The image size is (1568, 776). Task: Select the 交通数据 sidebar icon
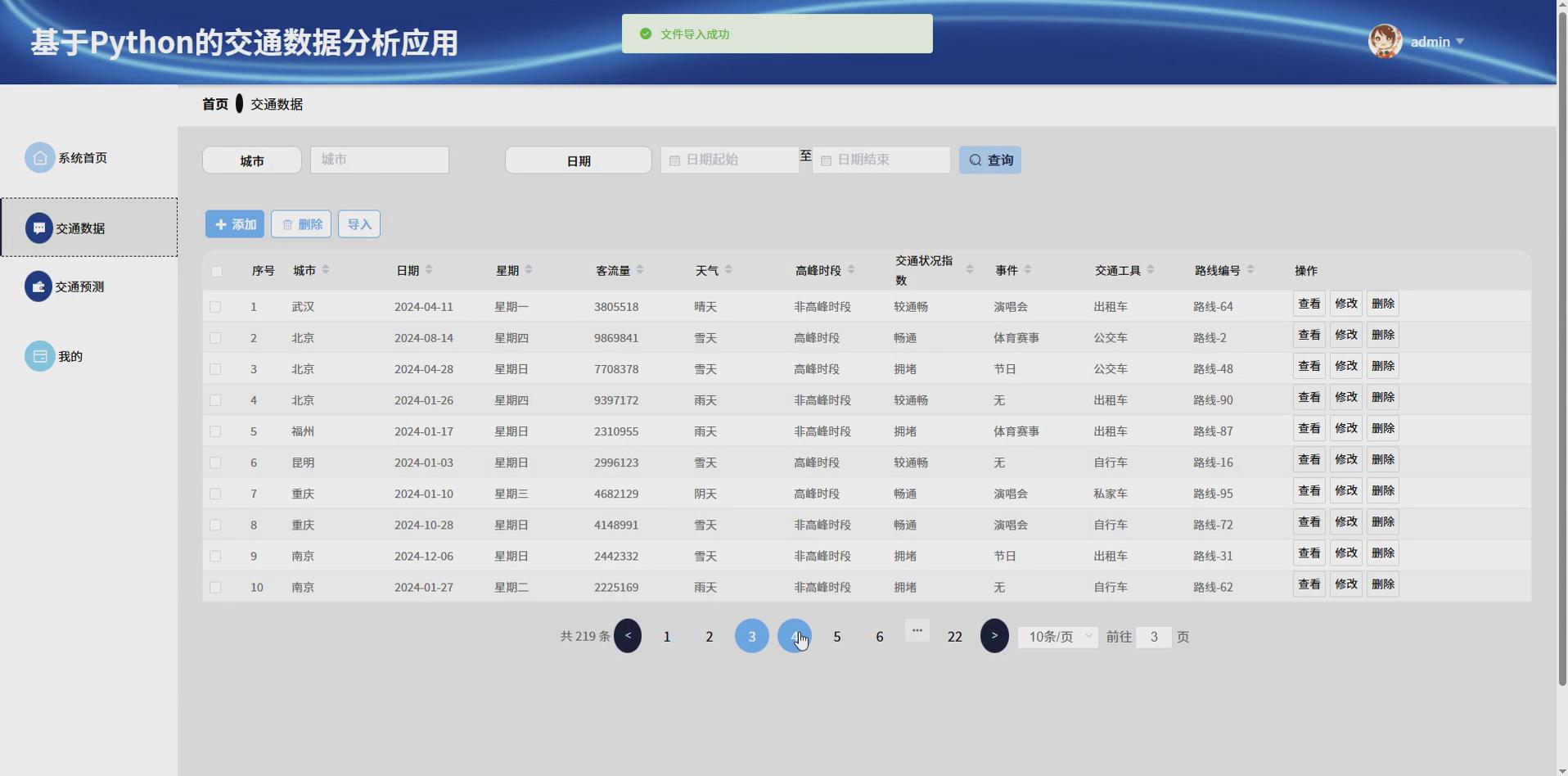point(39,228)
